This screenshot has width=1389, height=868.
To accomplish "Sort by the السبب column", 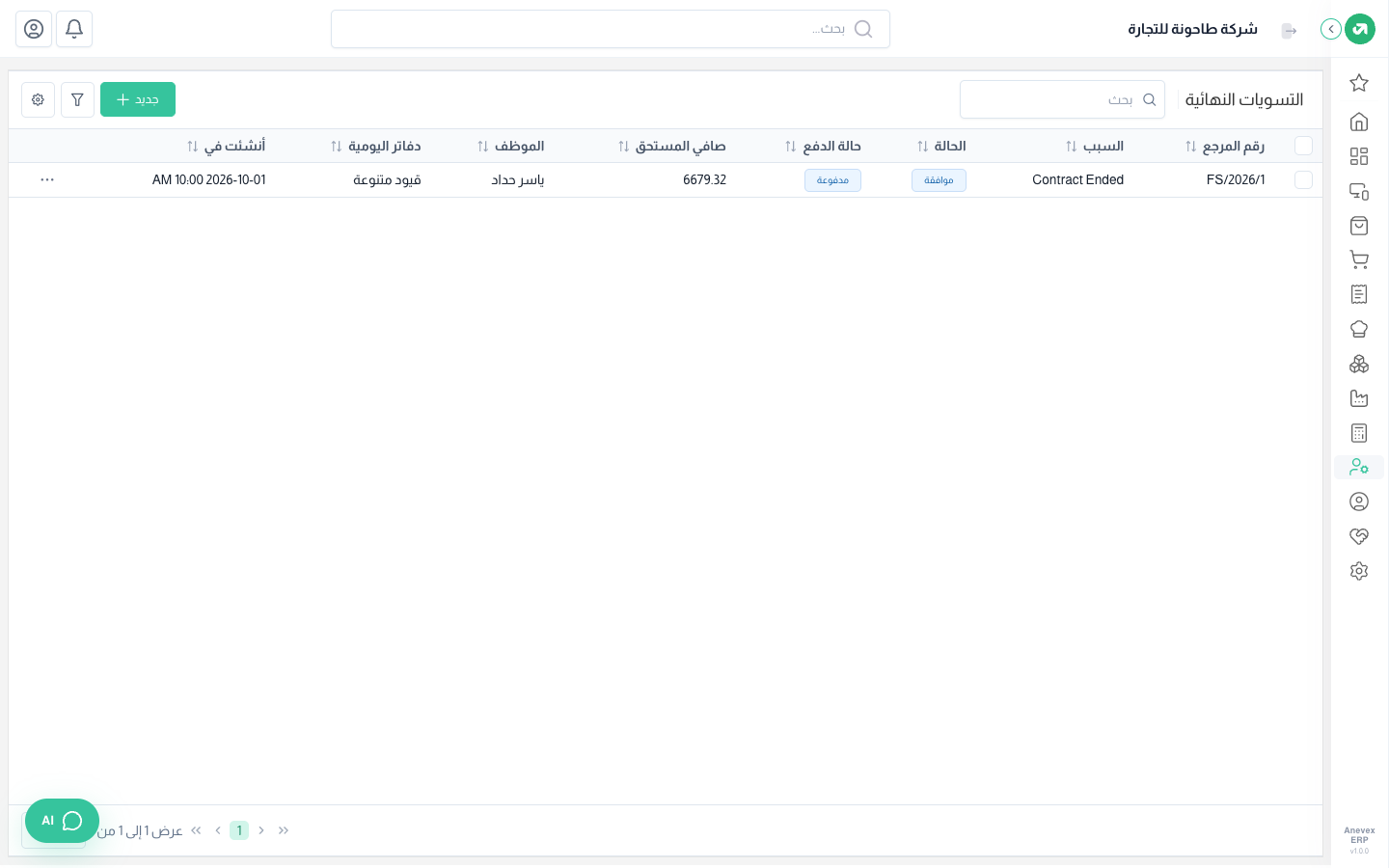I will click(1095, 147).
